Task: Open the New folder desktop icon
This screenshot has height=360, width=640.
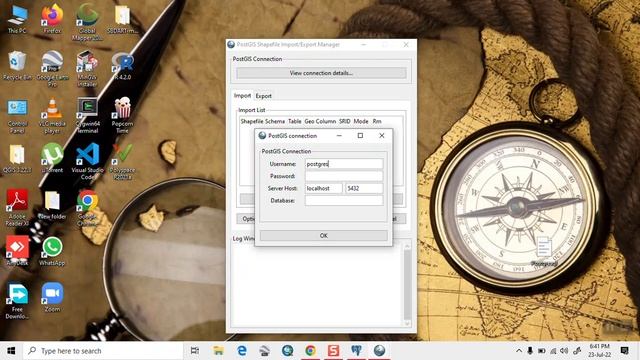Action: tap(52, 204)
